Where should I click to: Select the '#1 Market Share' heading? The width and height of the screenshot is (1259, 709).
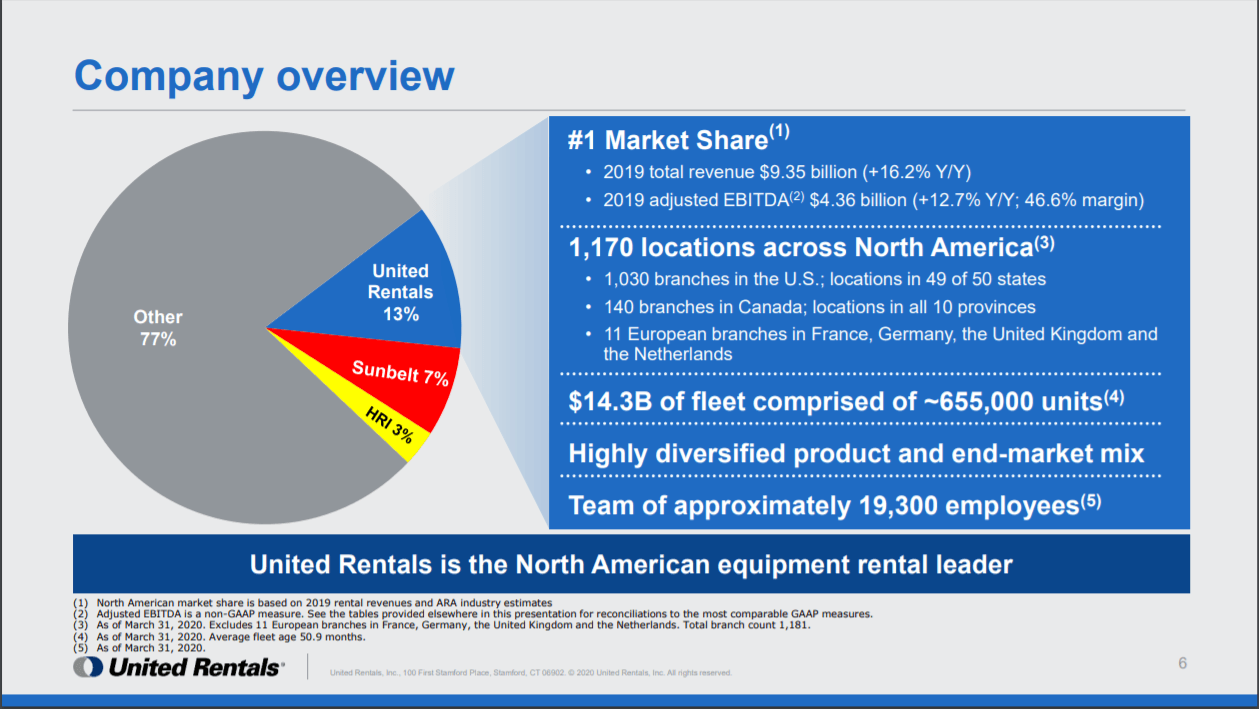coord(679,138)
